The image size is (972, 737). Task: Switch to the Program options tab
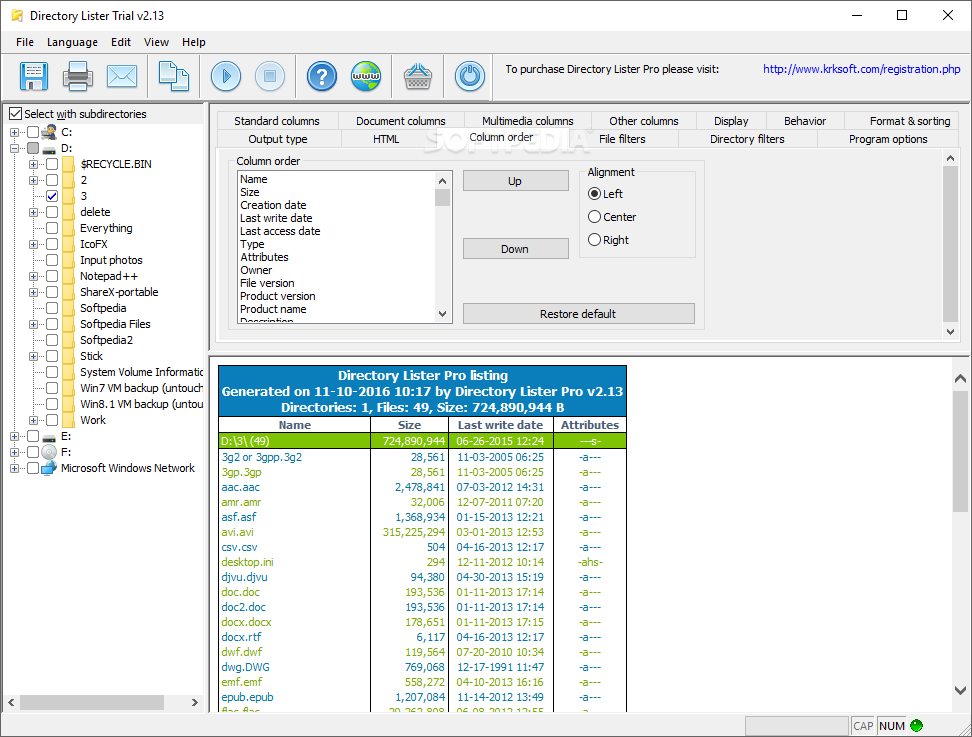coord(888,139)
